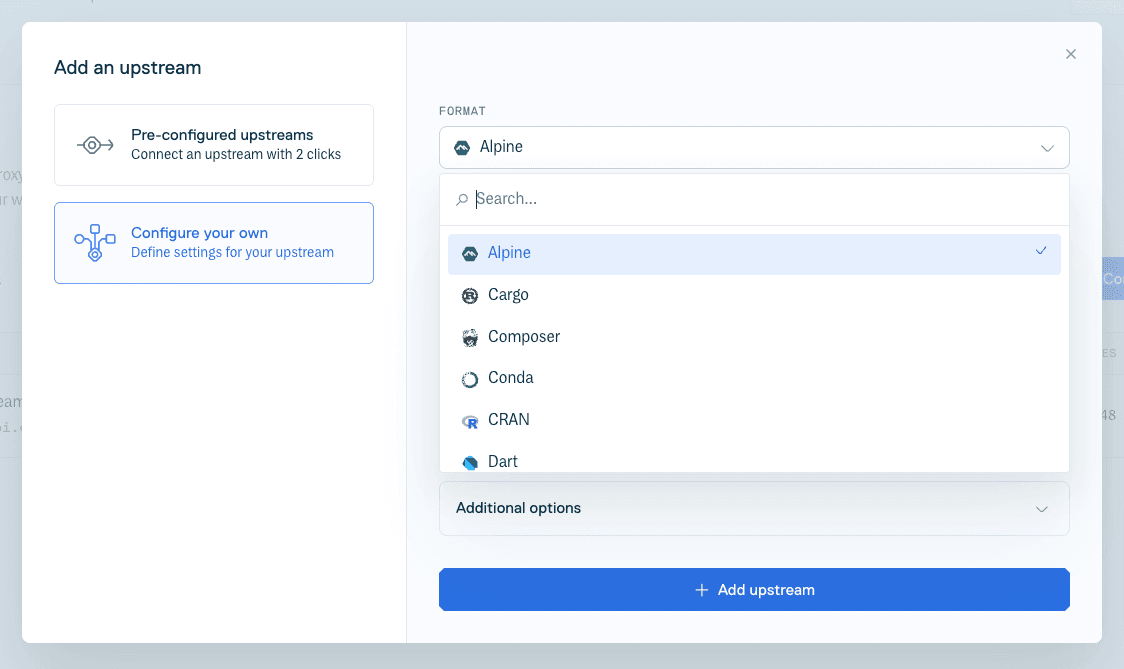
Task: Click the FORMAT field label
Action: [x=462, y=111]
